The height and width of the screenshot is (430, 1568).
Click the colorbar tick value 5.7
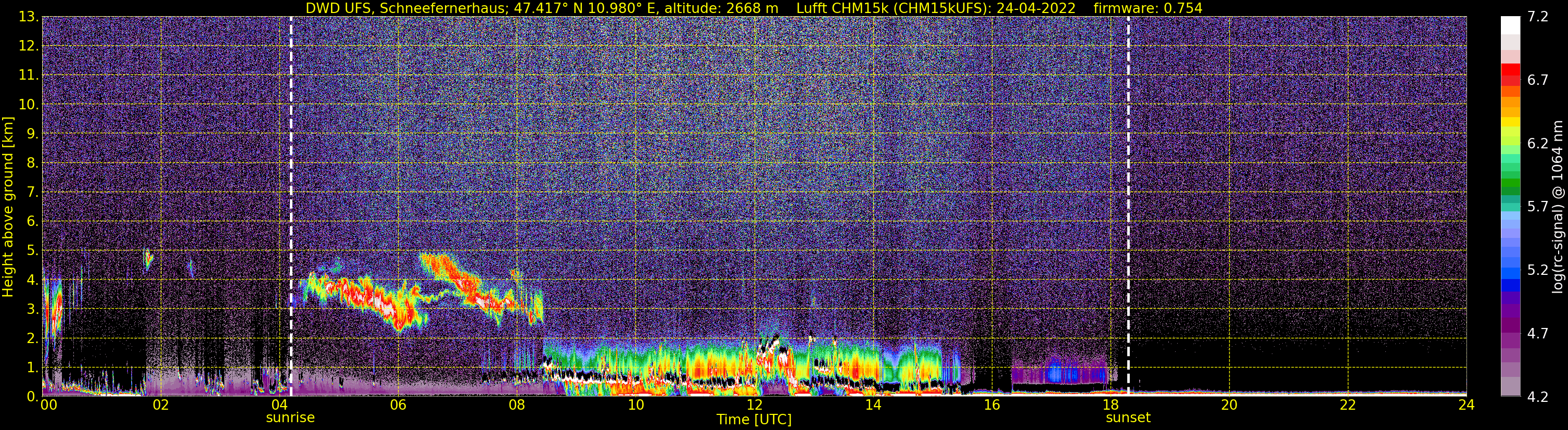coord(1538,207)
